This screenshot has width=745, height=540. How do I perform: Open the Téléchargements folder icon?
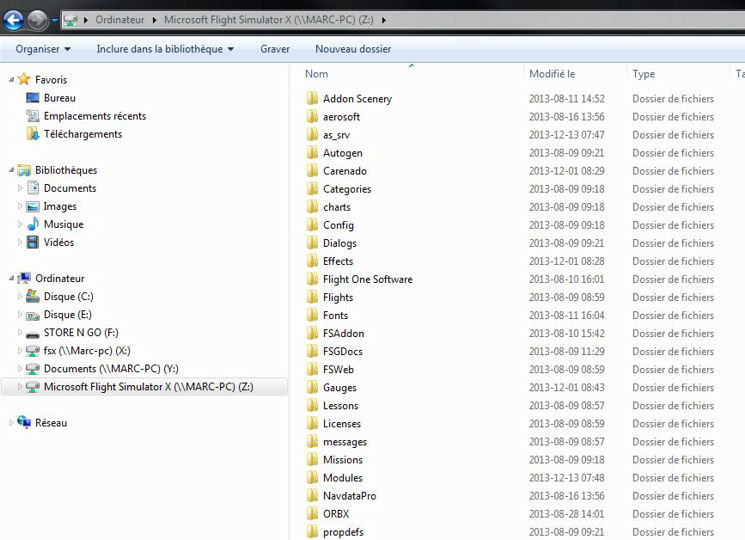pyautogui.click(x=33, y=134)
